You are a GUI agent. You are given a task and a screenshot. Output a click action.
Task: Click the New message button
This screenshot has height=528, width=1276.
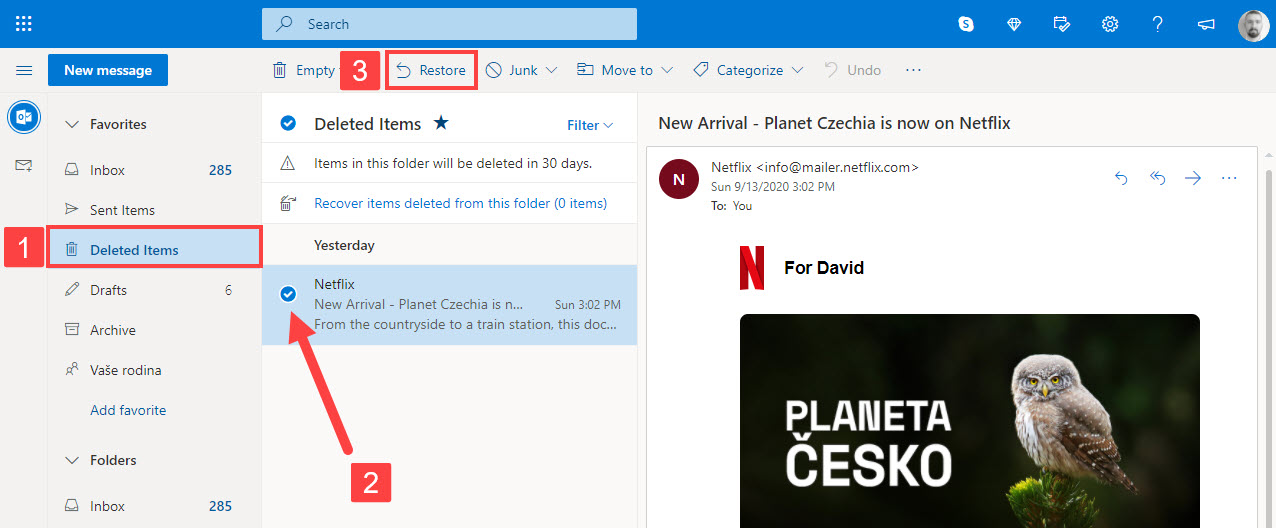click(108, 70)
